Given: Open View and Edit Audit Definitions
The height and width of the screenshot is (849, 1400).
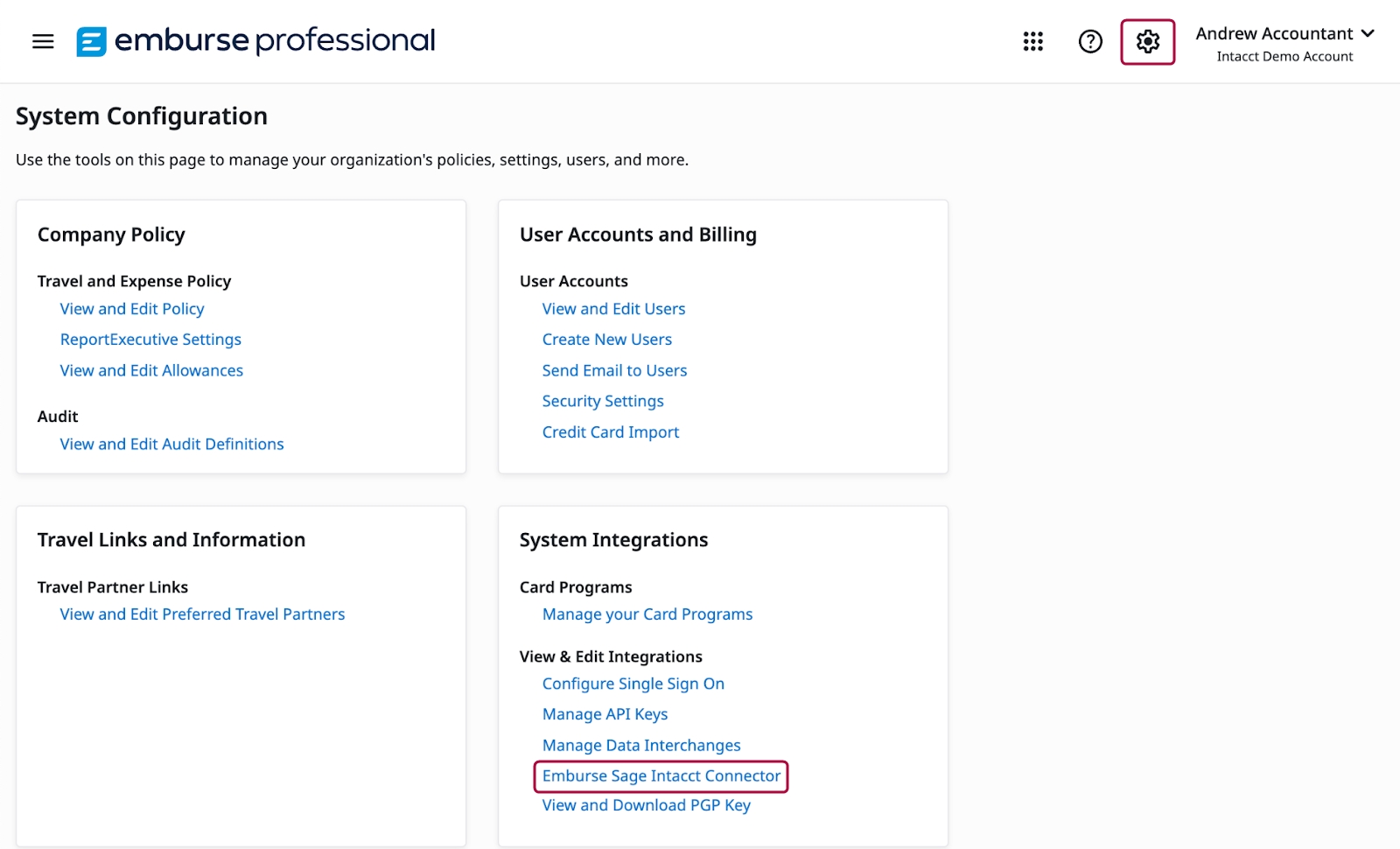Looking at the screenshot, I should click(x=171, y=444).
